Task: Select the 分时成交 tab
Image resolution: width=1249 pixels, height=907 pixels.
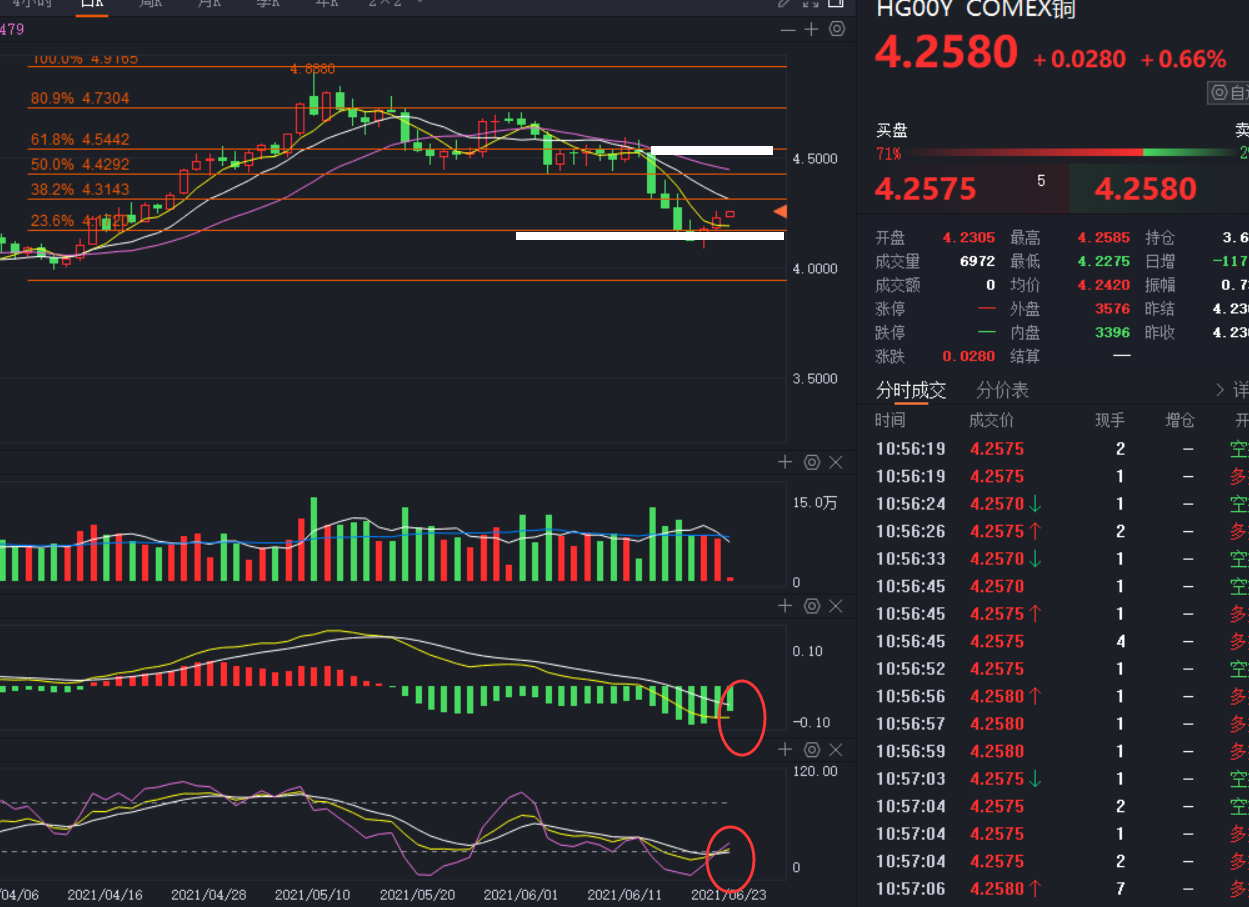Action: (x=911, y=390)
